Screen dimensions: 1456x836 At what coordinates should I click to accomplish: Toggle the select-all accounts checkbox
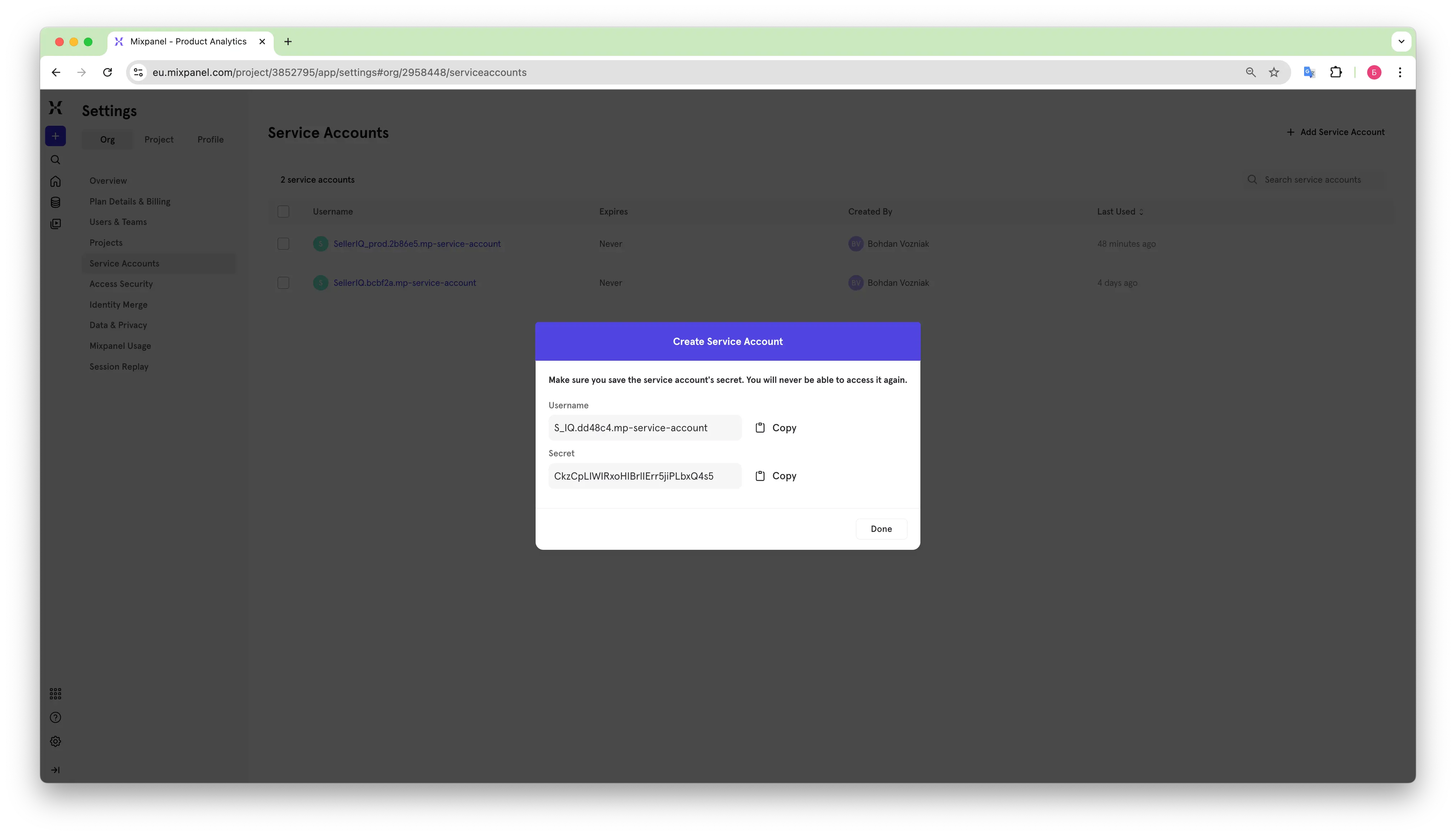(284, 212)
